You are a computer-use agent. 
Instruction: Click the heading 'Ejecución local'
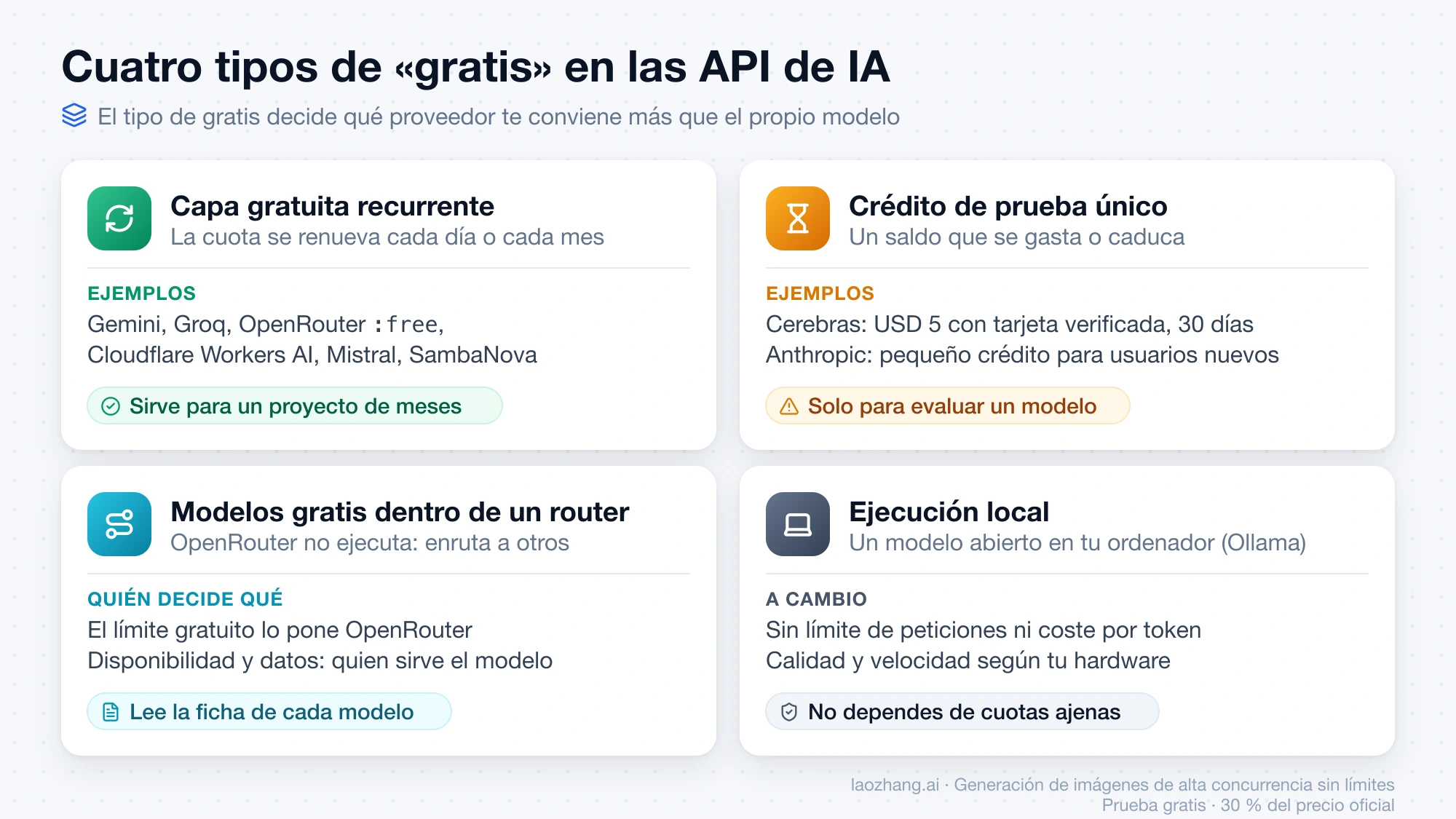click(x=949, y=512)
